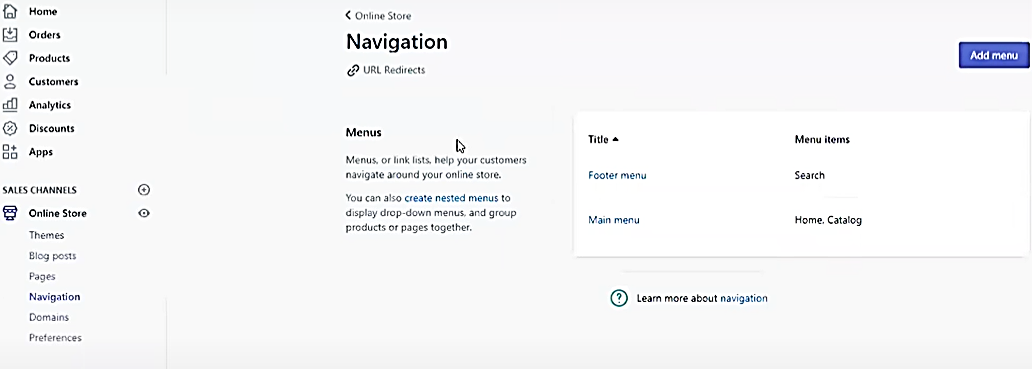Click the Discounts percent badge icon
The image size is (1032, 369).
tap(10, 128)
